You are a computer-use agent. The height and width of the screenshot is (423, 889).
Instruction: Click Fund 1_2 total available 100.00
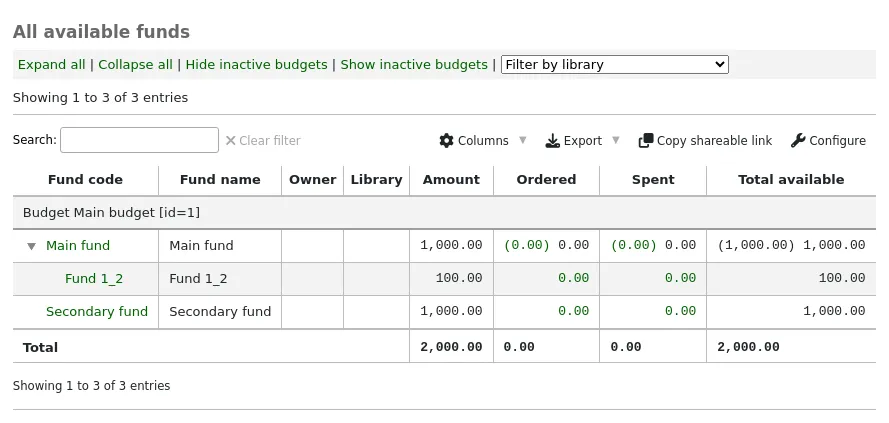point(842,278)
